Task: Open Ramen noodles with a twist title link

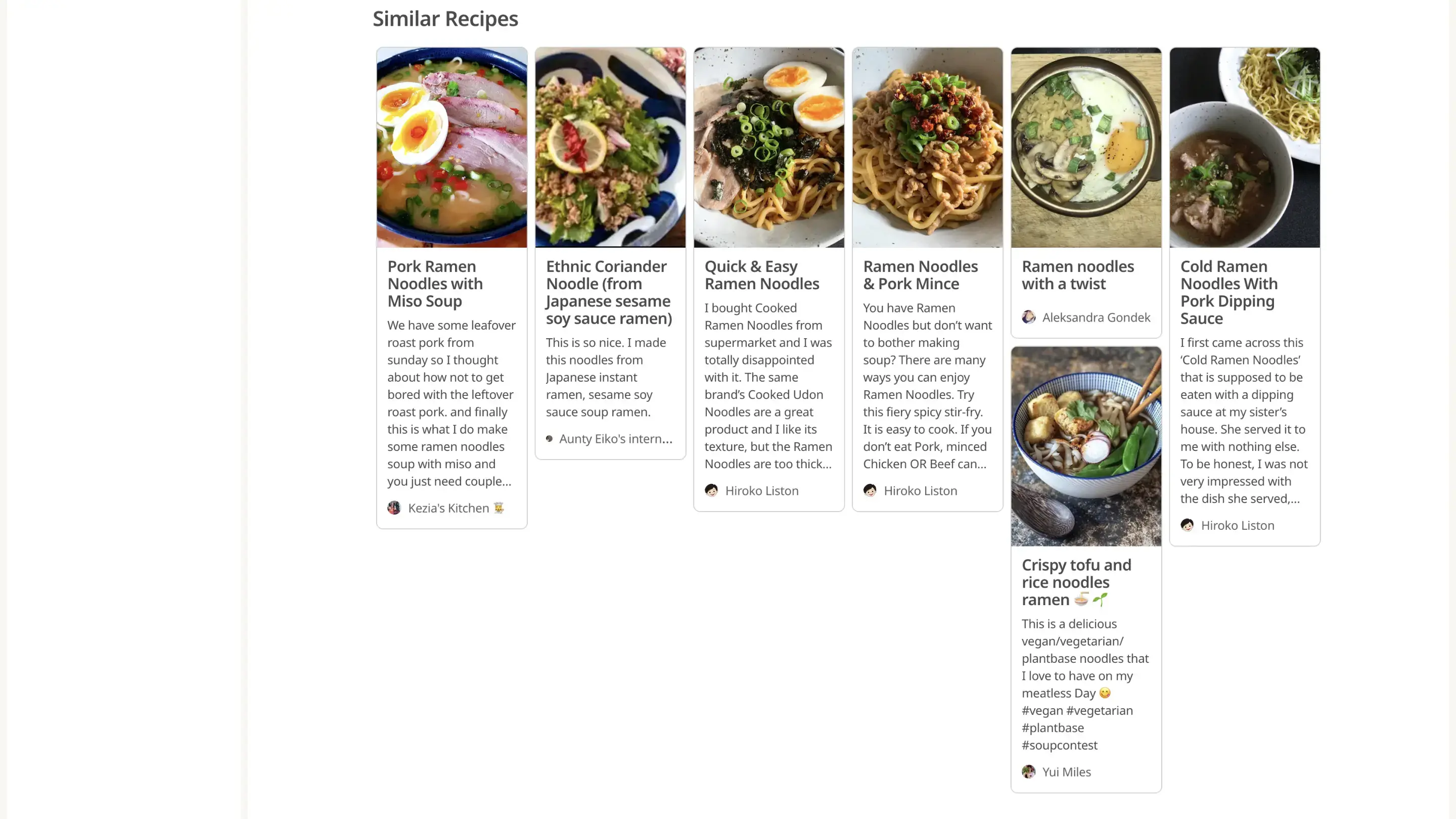Action: click(x=1077, y=275)
